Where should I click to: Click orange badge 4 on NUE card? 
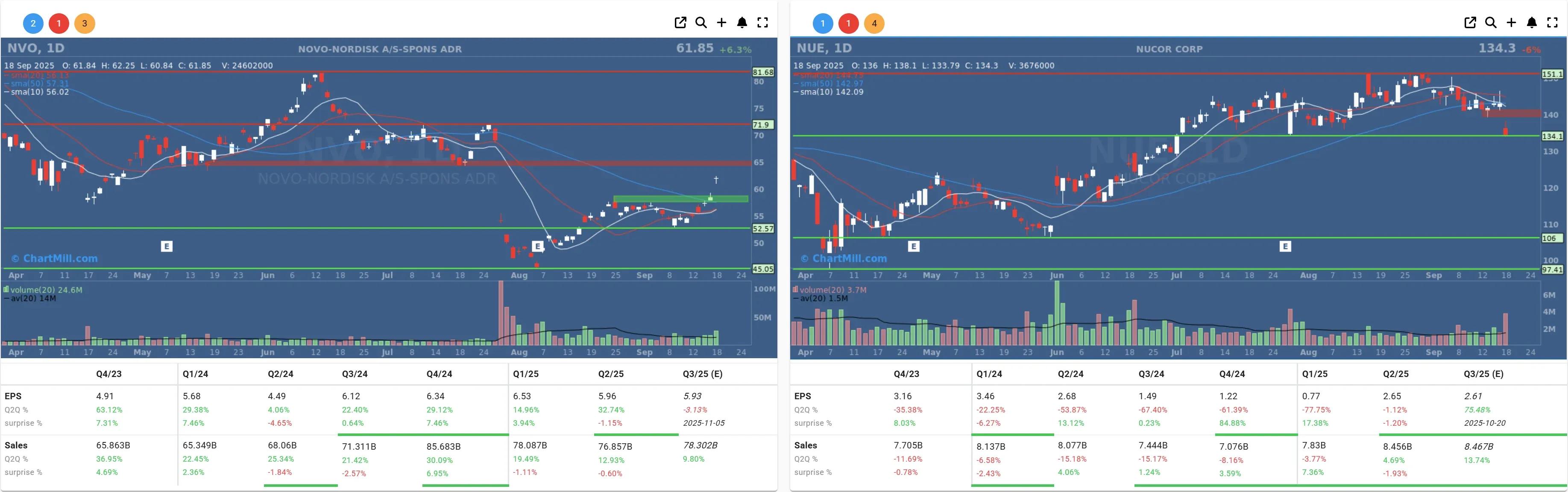pyautogui.click(x=874, y=24)
